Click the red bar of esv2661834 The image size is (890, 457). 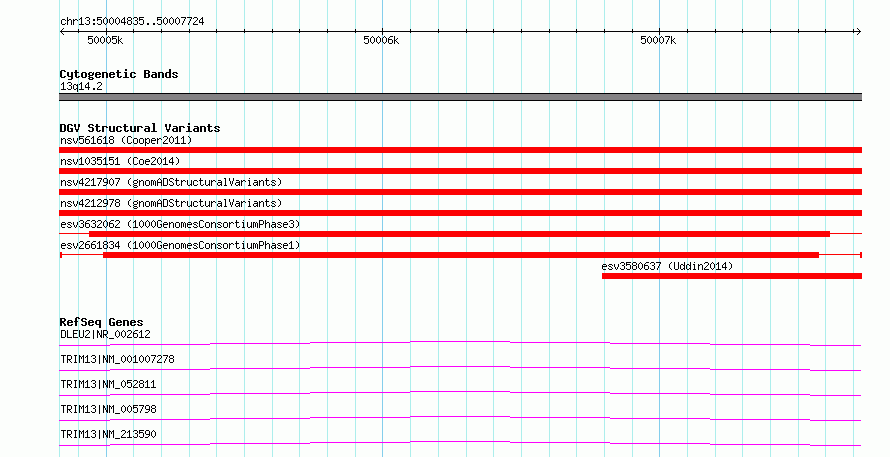tap(461, 255)
